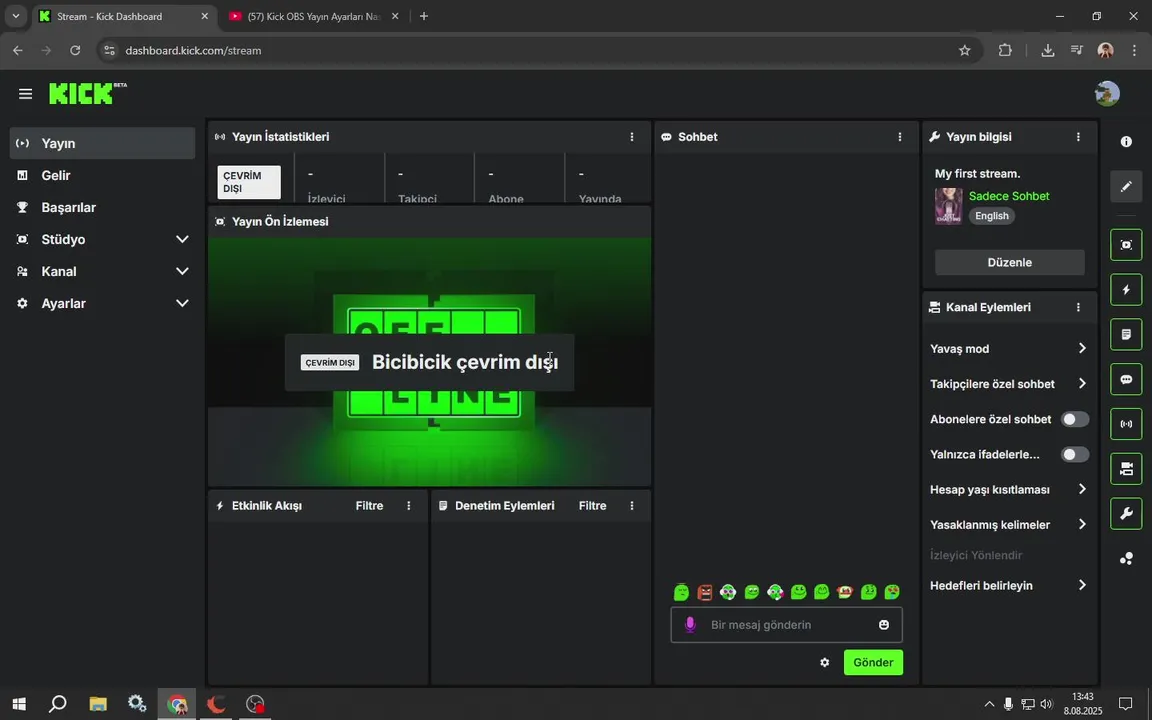Open browser downloads icon
The width and height of the screenshot is (1152, 720).
coord(1047,51)
